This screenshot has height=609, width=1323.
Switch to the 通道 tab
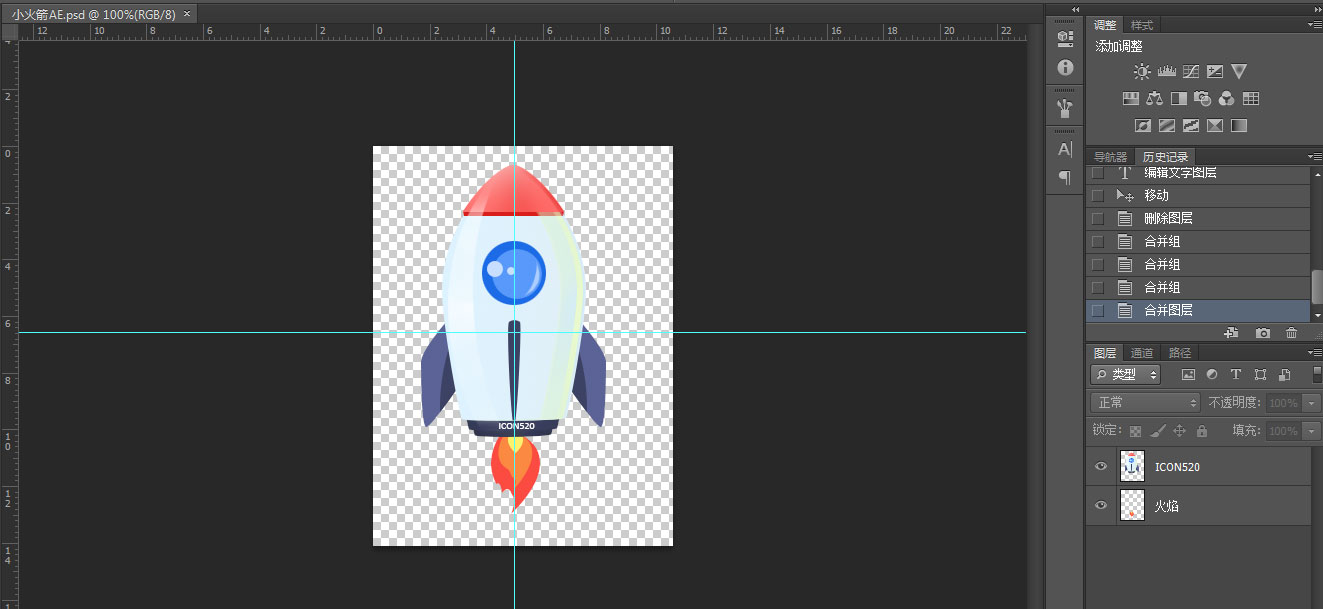(1142, 353)
